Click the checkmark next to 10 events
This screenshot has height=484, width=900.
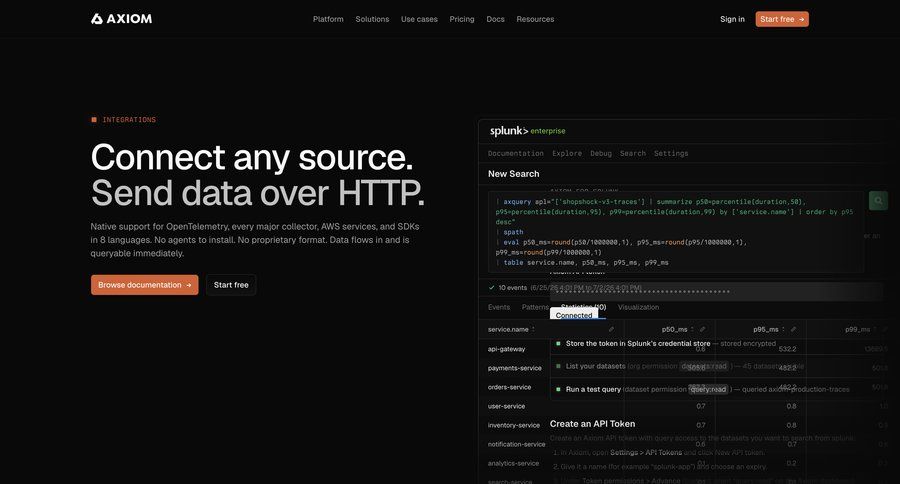point(491,288)
